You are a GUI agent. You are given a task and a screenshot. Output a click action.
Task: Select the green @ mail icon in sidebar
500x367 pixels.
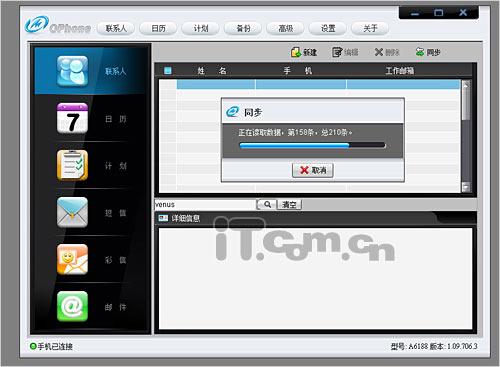pyautogui.click(x=72, y=306)
